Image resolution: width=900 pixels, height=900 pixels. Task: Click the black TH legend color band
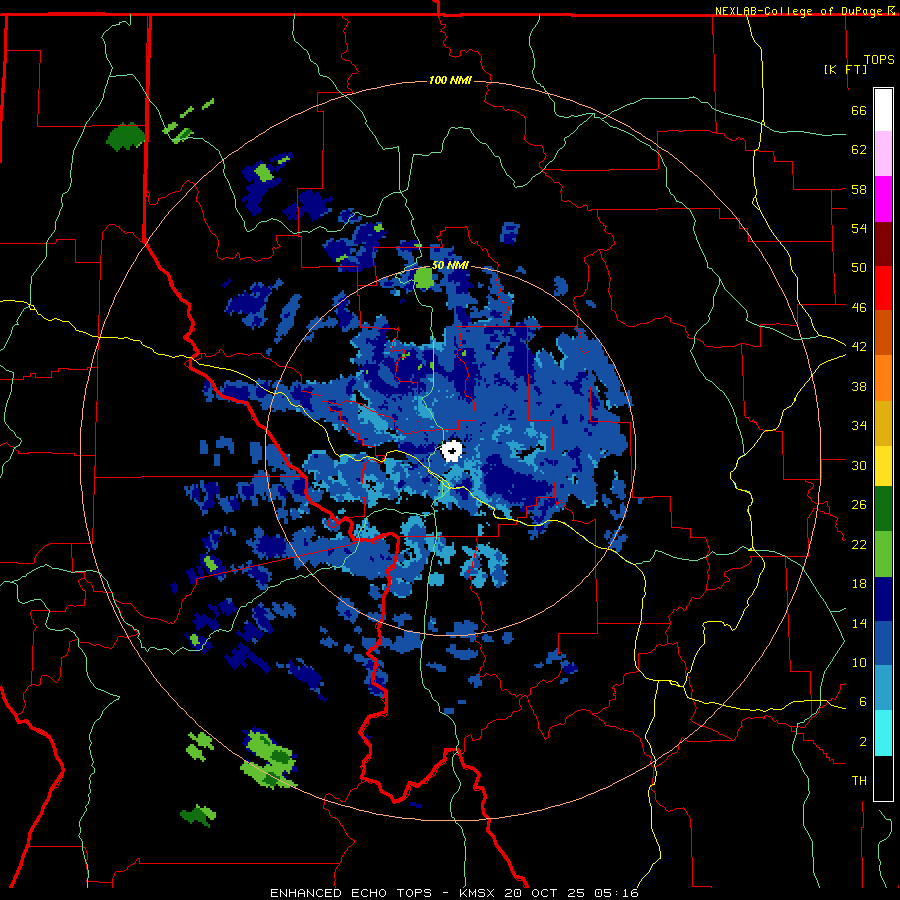click(x=883, y=778)
